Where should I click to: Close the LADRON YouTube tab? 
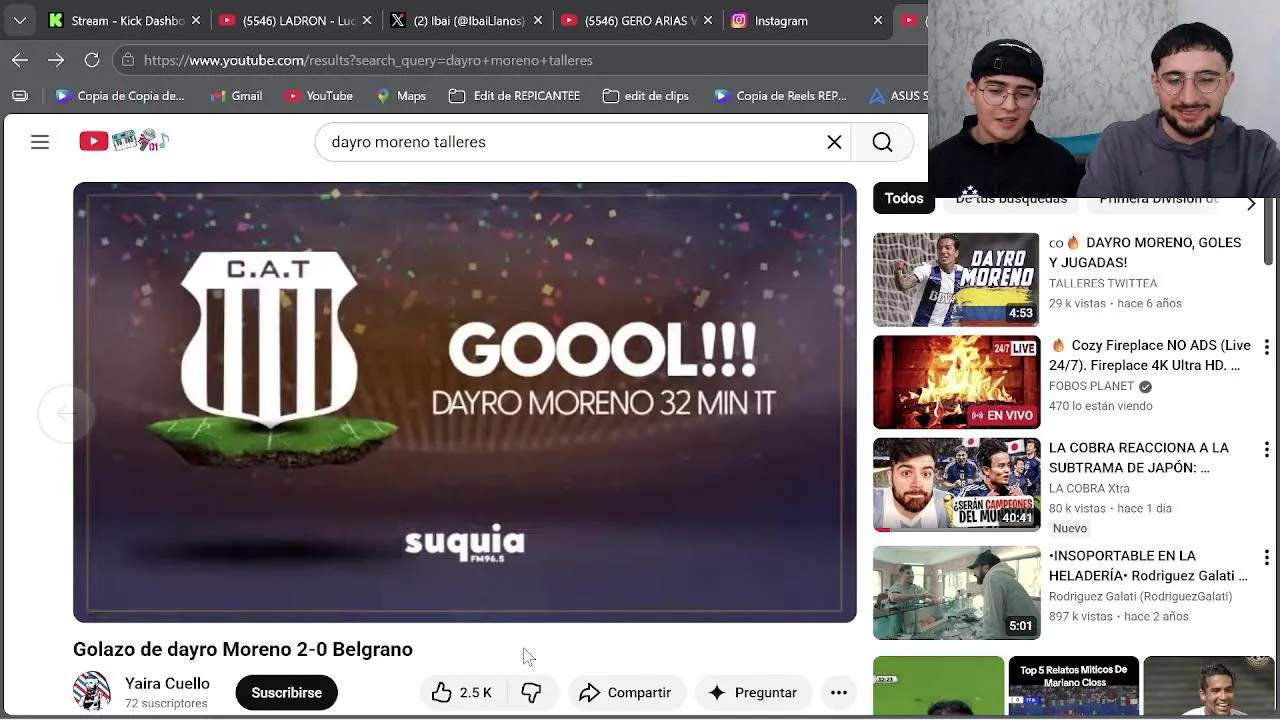(367, 20)
